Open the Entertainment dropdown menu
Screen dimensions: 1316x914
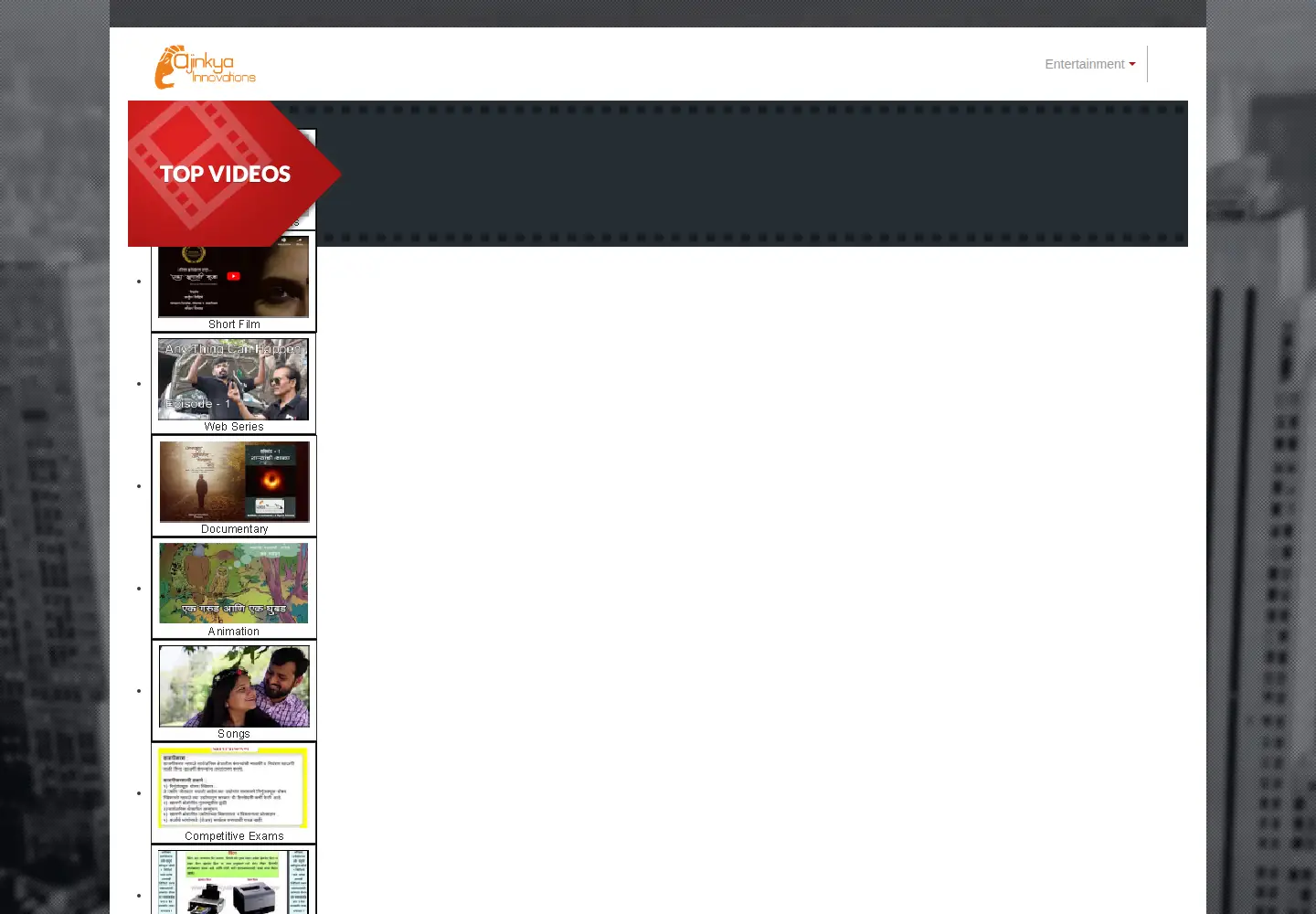click(1089, 64)
